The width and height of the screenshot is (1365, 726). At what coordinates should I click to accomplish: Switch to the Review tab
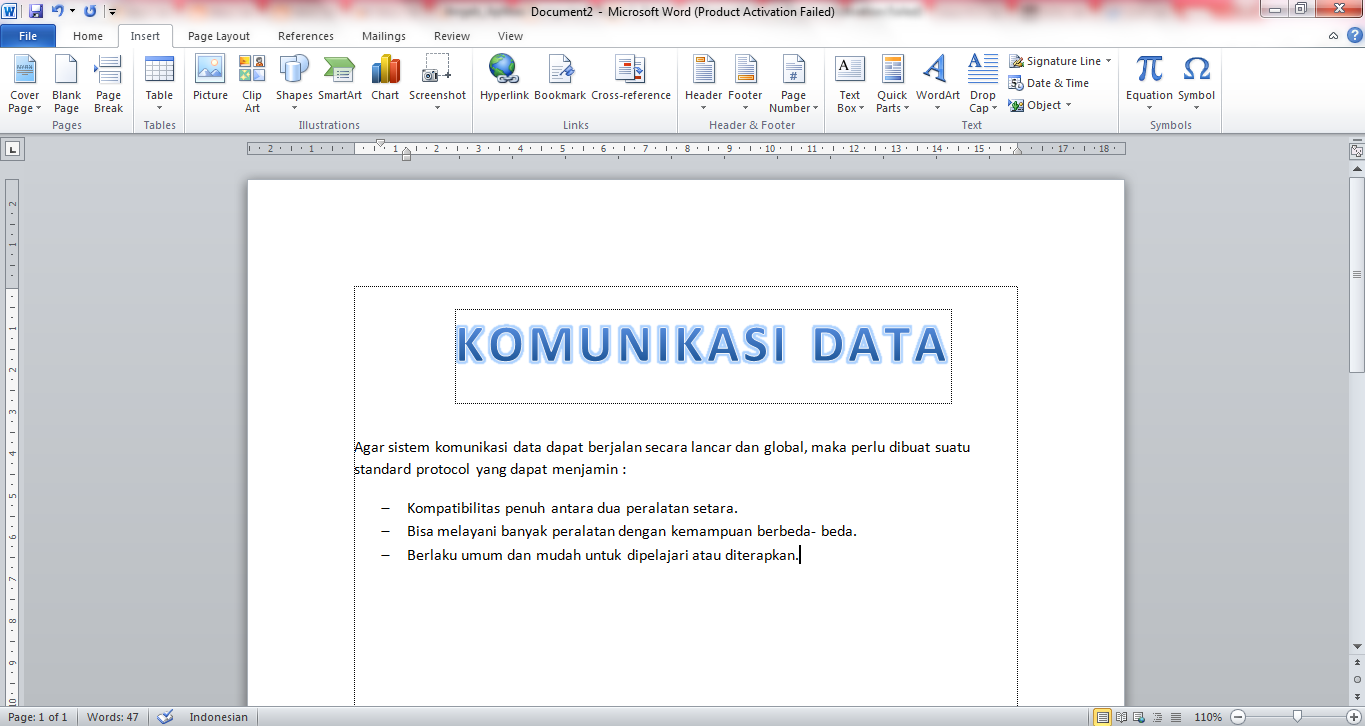(x=452, y=36)
